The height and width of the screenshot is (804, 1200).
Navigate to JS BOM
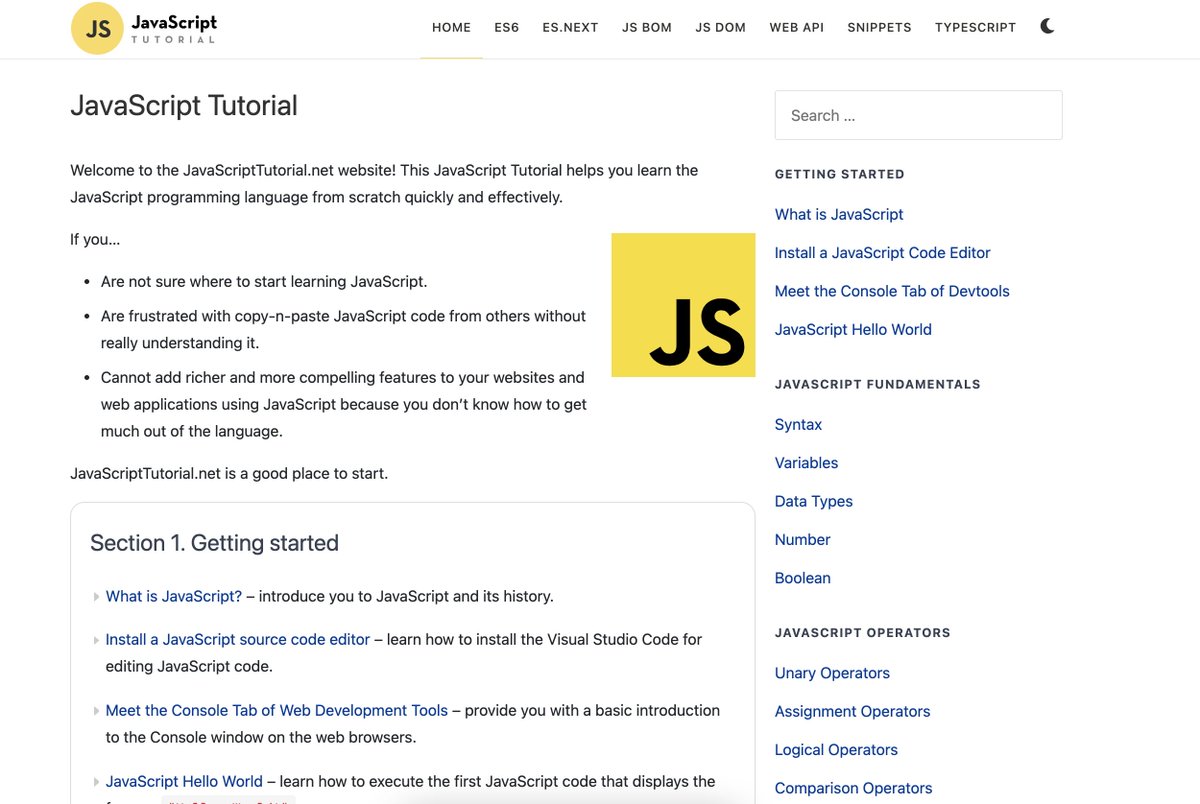tap(646, 27)
